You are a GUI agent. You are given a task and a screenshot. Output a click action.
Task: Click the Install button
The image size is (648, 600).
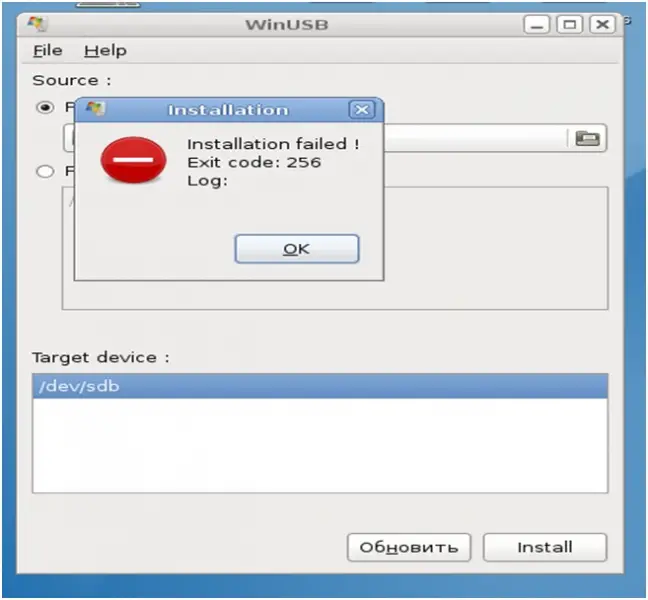point(545,547)
